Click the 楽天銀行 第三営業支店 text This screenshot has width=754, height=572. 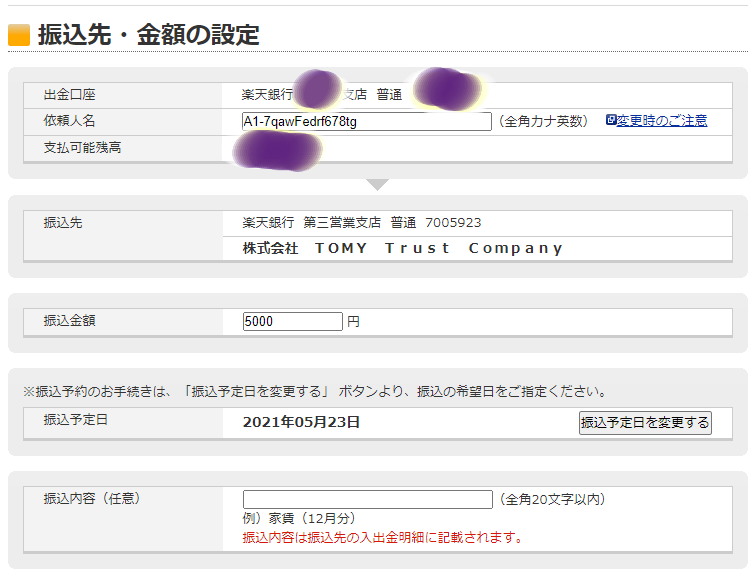[x=312, y=223]
